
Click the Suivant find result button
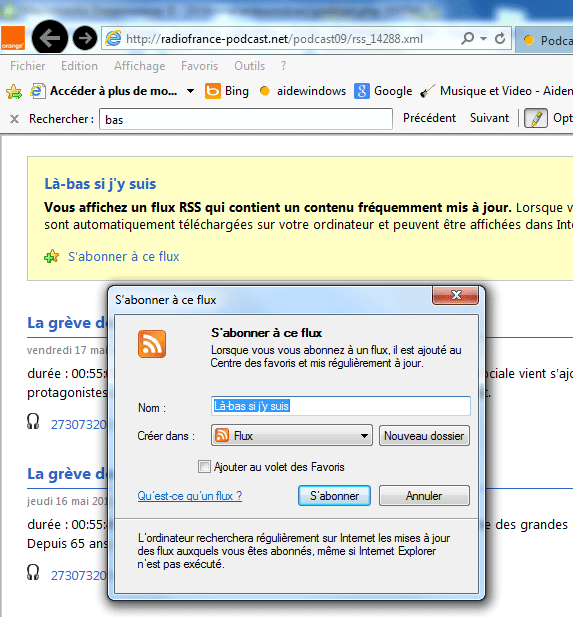point(489,118)
